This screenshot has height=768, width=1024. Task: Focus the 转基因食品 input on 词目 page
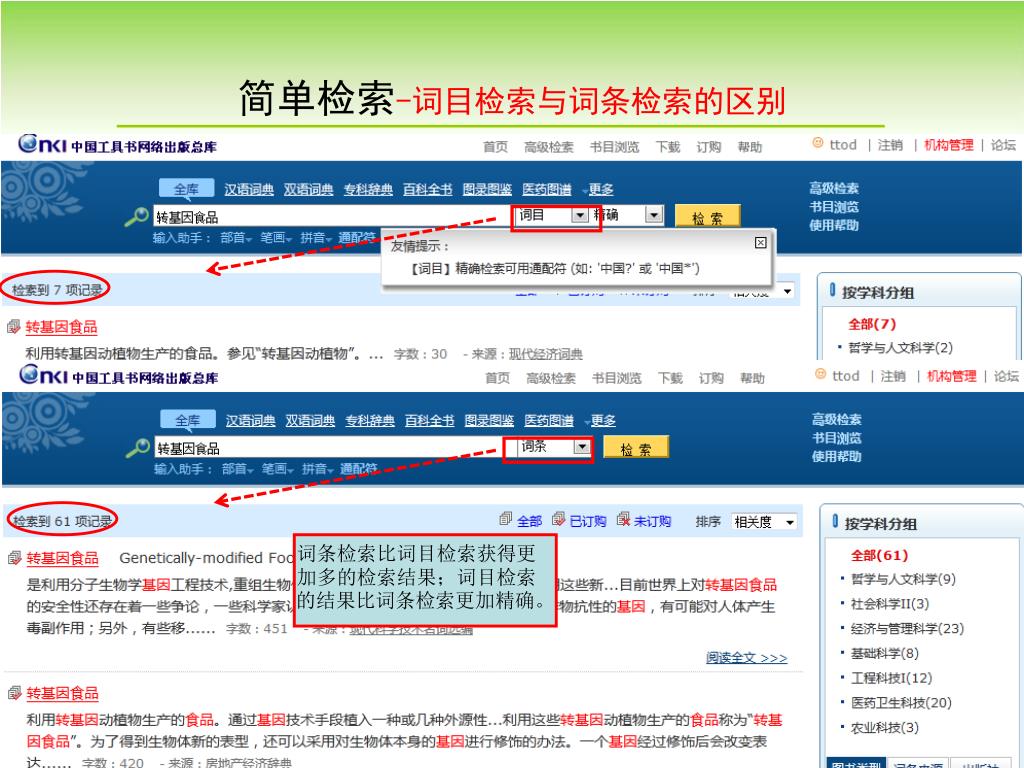click(x=333, y=216)
